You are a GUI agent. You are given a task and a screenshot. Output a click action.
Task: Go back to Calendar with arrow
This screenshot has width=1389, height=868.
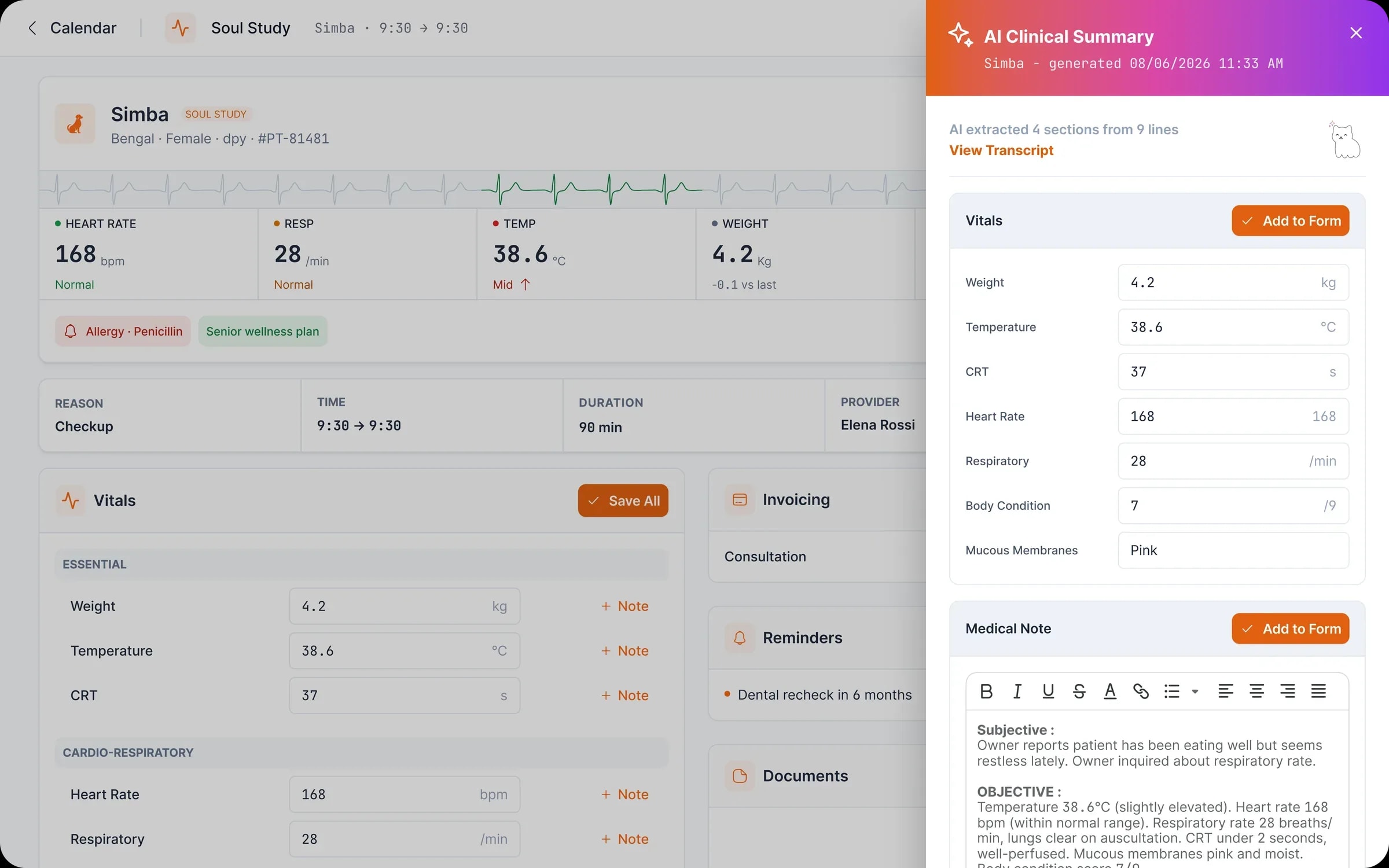33,28
